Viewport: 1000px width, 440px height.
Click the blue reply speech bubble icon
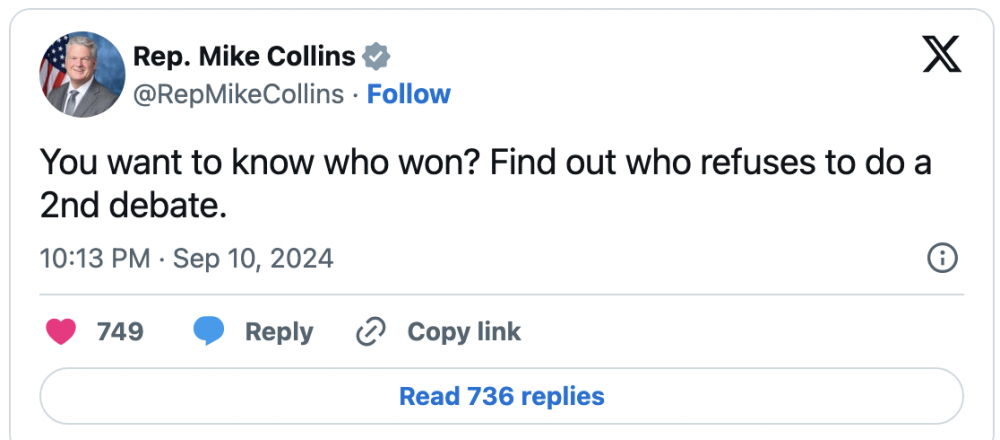[x=208, y=332]
